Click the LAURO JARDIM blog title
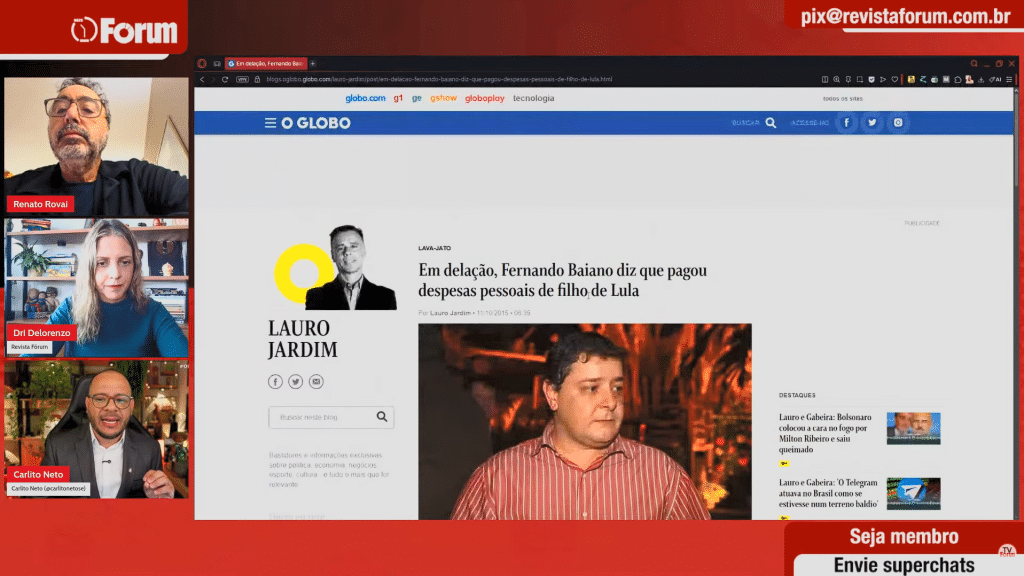Image resolution: width=1024 pixels, height=576 pixels. tap(302, 339)
